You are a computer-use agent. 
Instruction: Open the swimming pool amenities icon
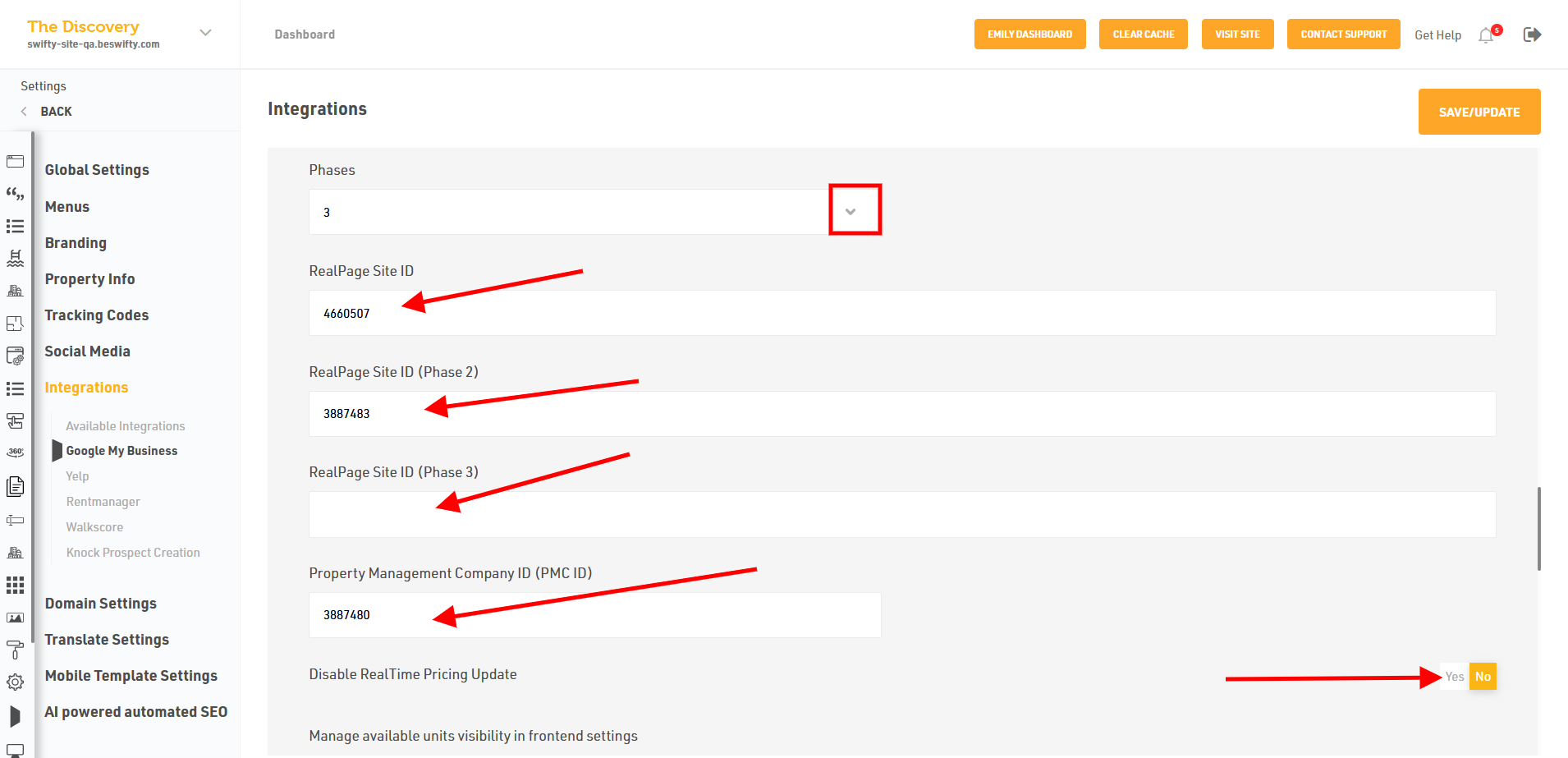[x=15, y=259]
